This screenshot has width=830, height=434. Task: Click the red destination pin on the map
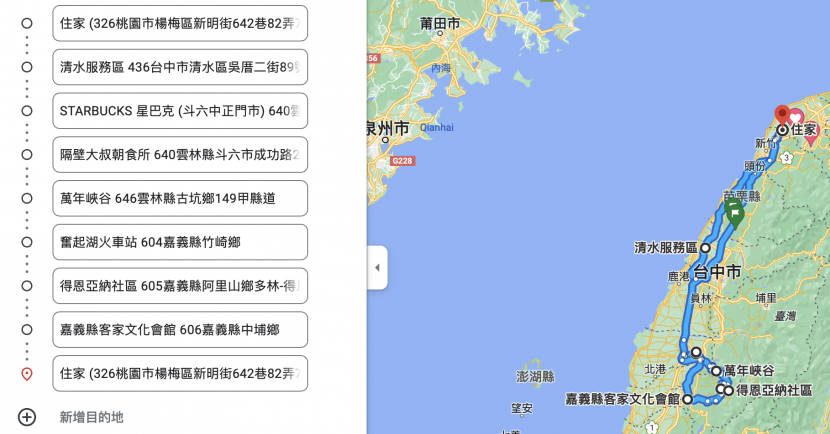pyautogui.click(x=782, y=114)
